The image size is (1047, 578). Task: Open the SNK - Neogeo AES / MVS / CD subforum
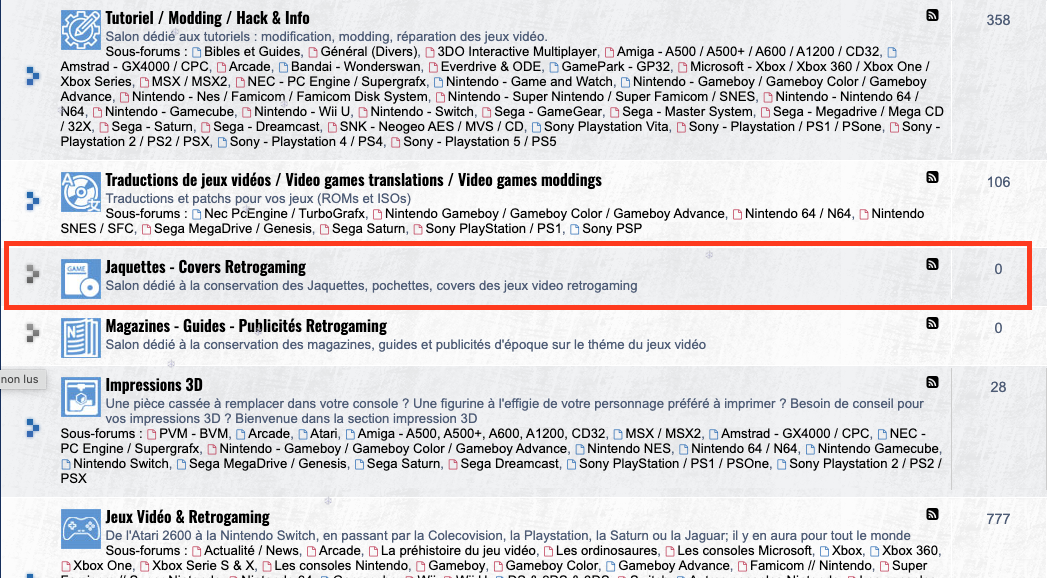pyautogui.click(x=431, y=126)
